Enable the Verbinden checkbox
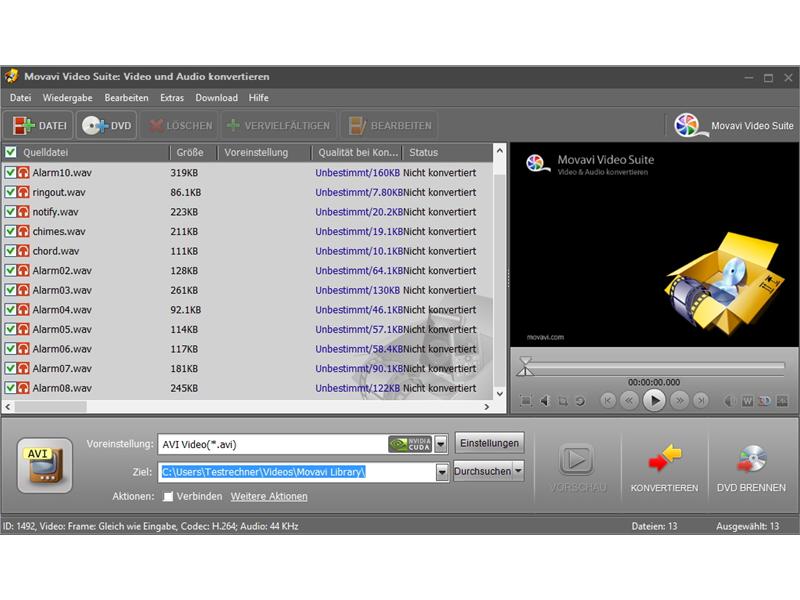The height and width of the screenshot is (600, 800). 168,496
